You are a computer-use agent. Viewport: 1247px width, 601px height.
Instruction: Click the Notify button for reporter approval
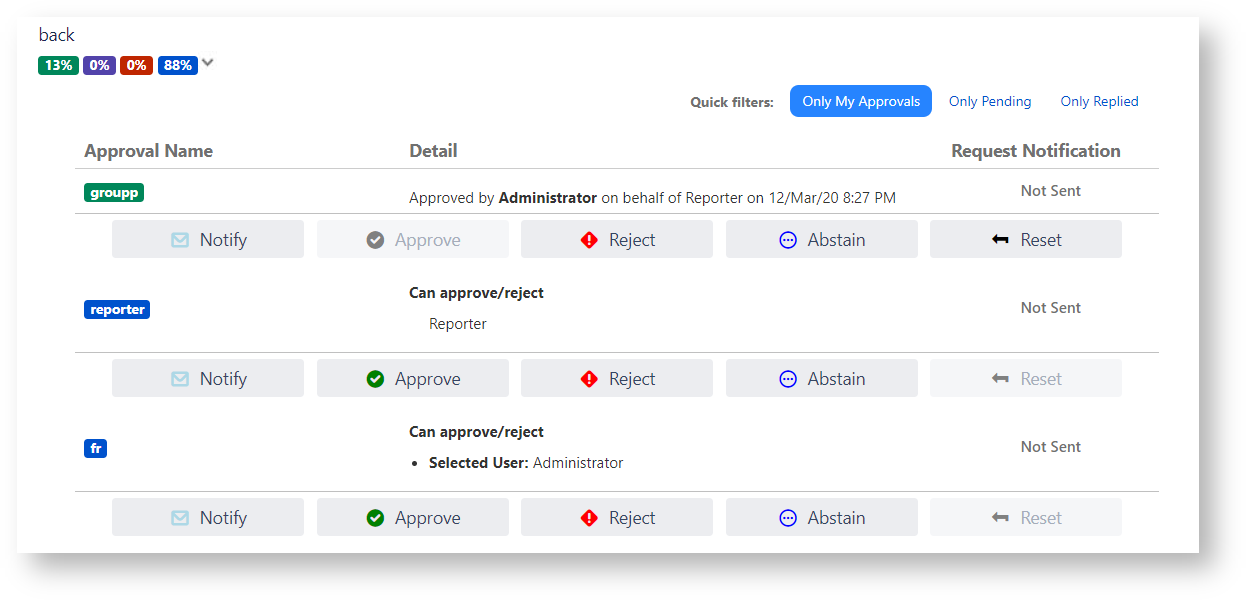pos(208,379)
